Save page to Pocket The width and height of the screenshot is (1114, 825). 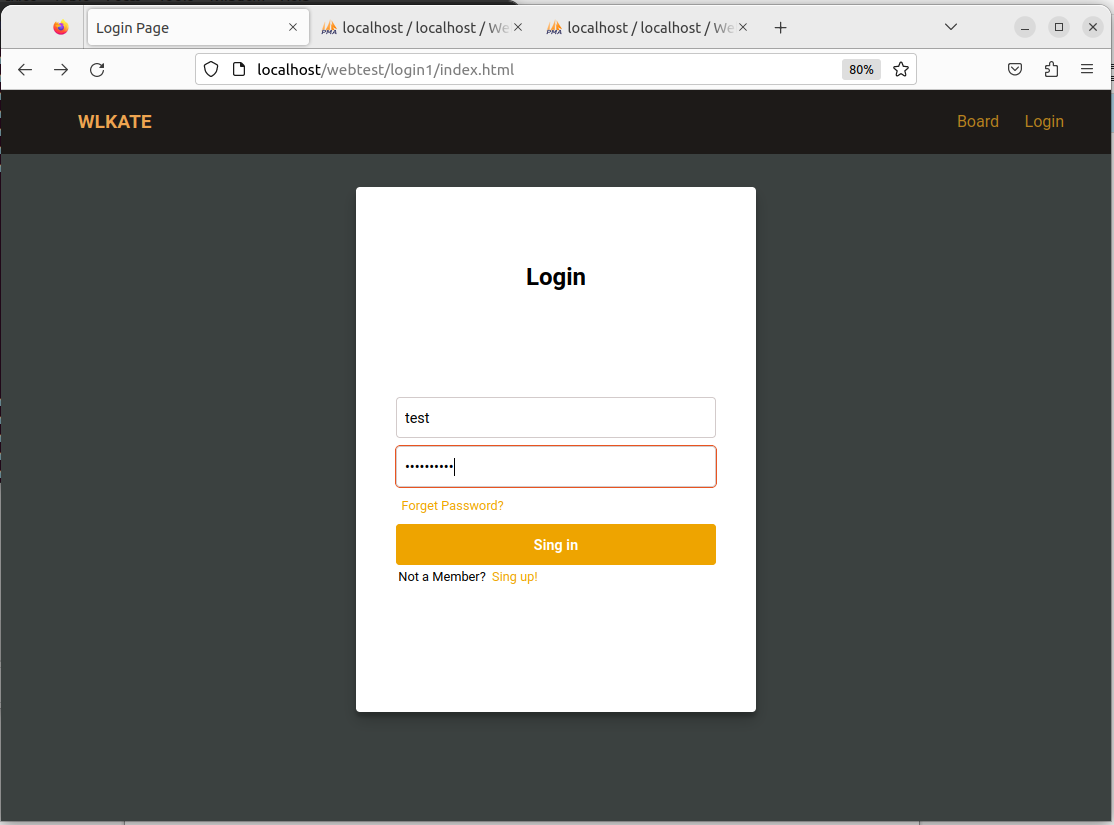point(1015,70)
